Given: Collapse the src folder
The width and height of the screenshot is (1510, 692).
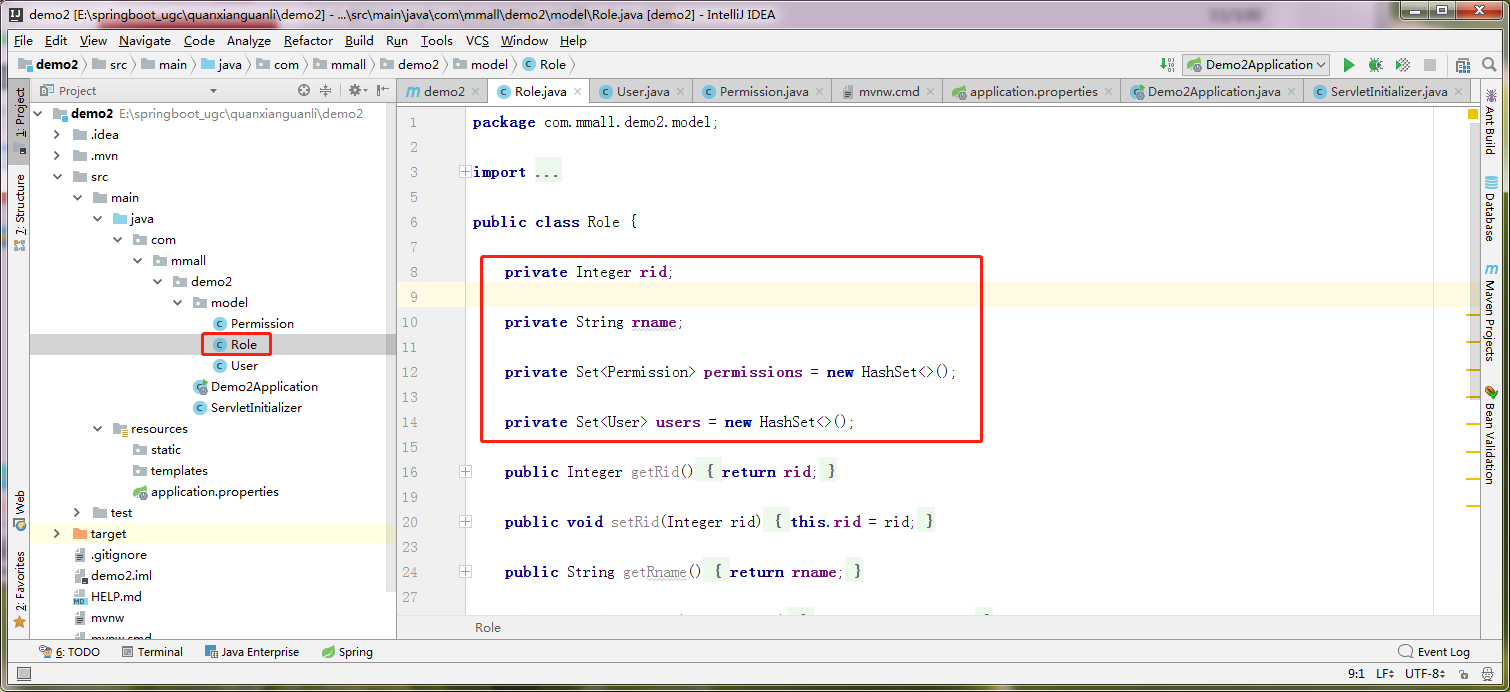Looking at the screenshot, I should point(56,176).
